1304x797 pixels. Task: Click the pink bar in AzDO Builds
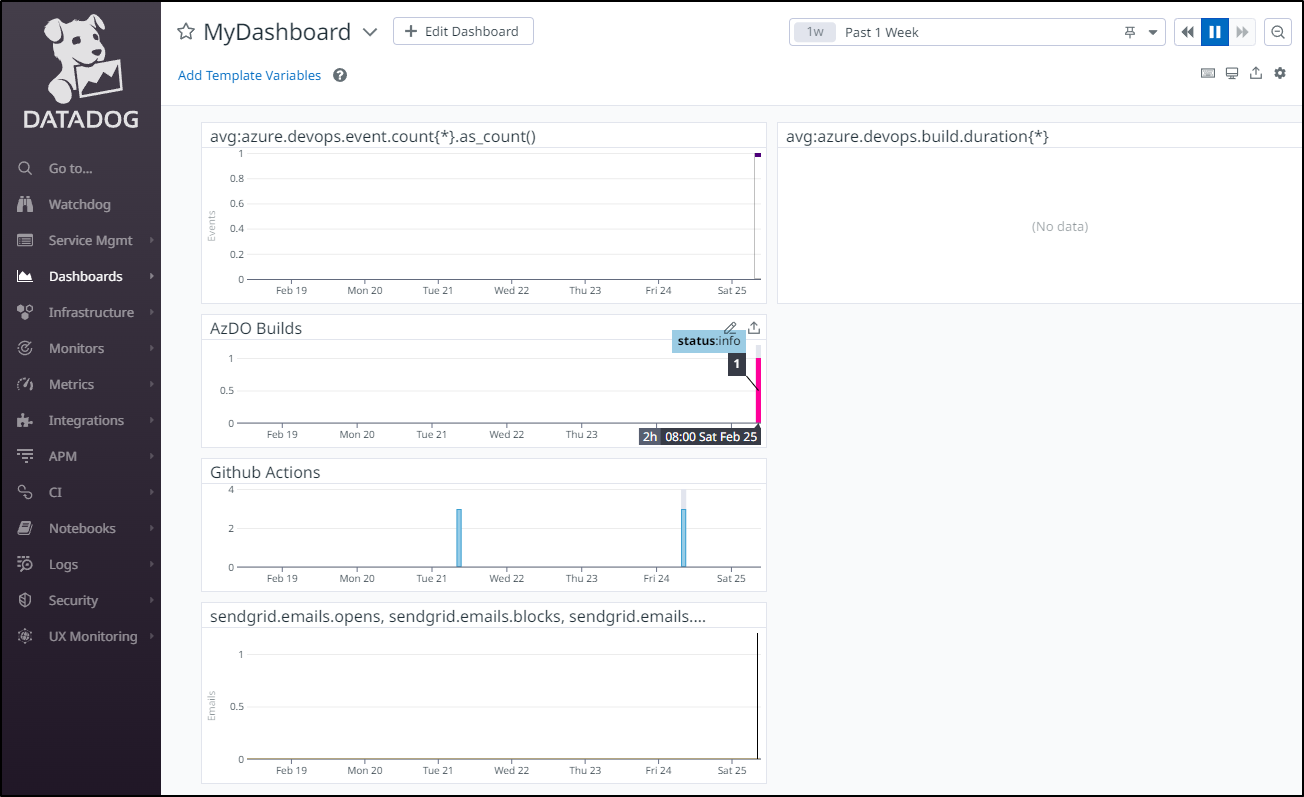point(758,390)
